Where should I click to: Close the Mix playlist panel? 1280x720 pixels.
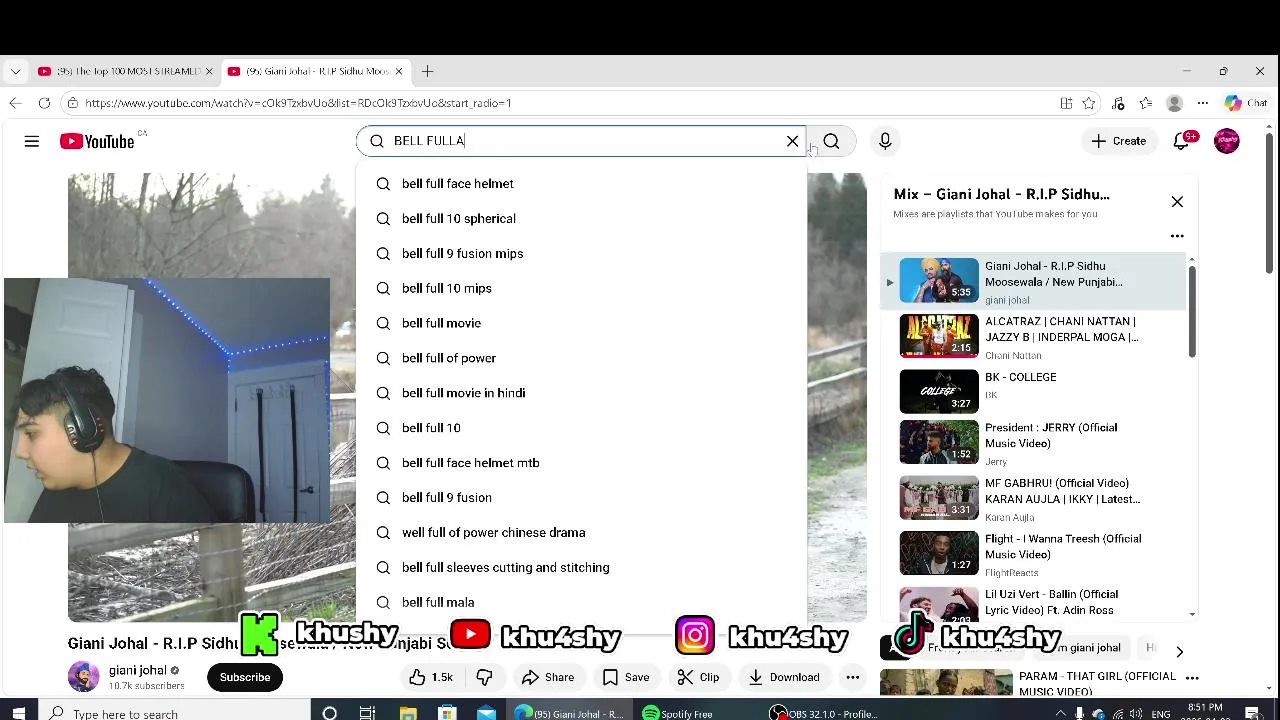(1177, 201)
